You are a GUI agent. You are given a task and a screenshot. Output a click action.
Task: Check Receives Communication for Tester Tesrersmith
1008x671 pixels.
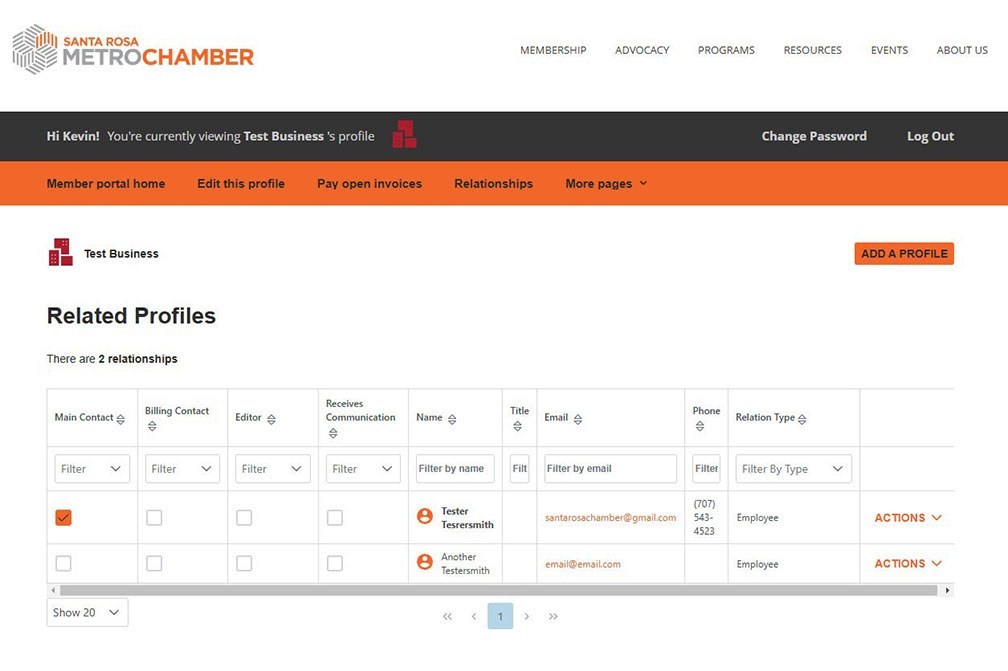pos(335,517)
